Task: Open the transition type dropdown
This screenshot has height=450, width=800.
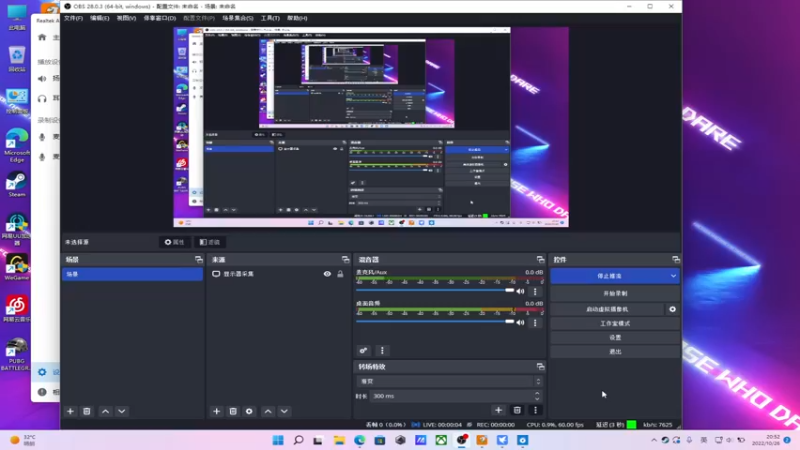Action: [449, 381]
